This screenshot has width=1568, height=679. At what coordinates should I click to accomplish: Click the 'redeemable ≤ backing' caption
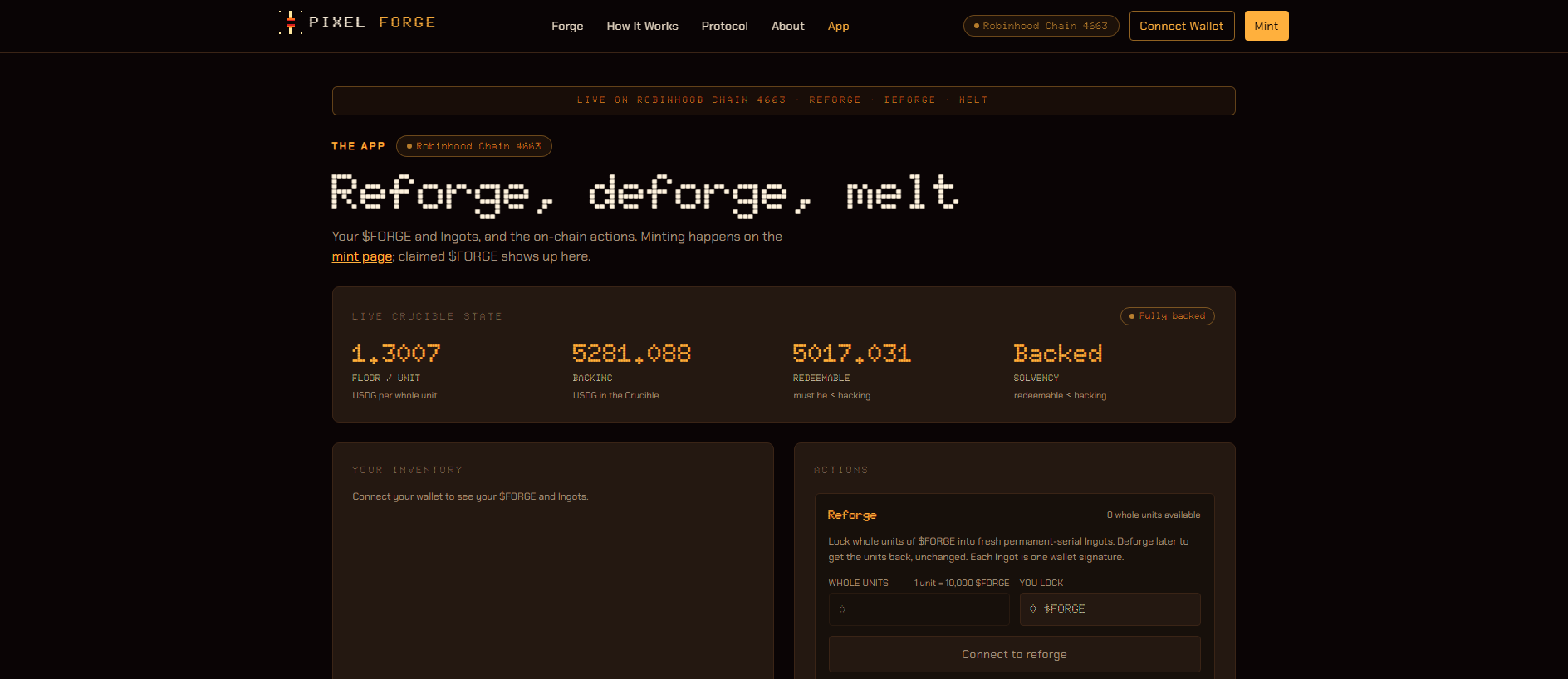tap(1060, 396)
